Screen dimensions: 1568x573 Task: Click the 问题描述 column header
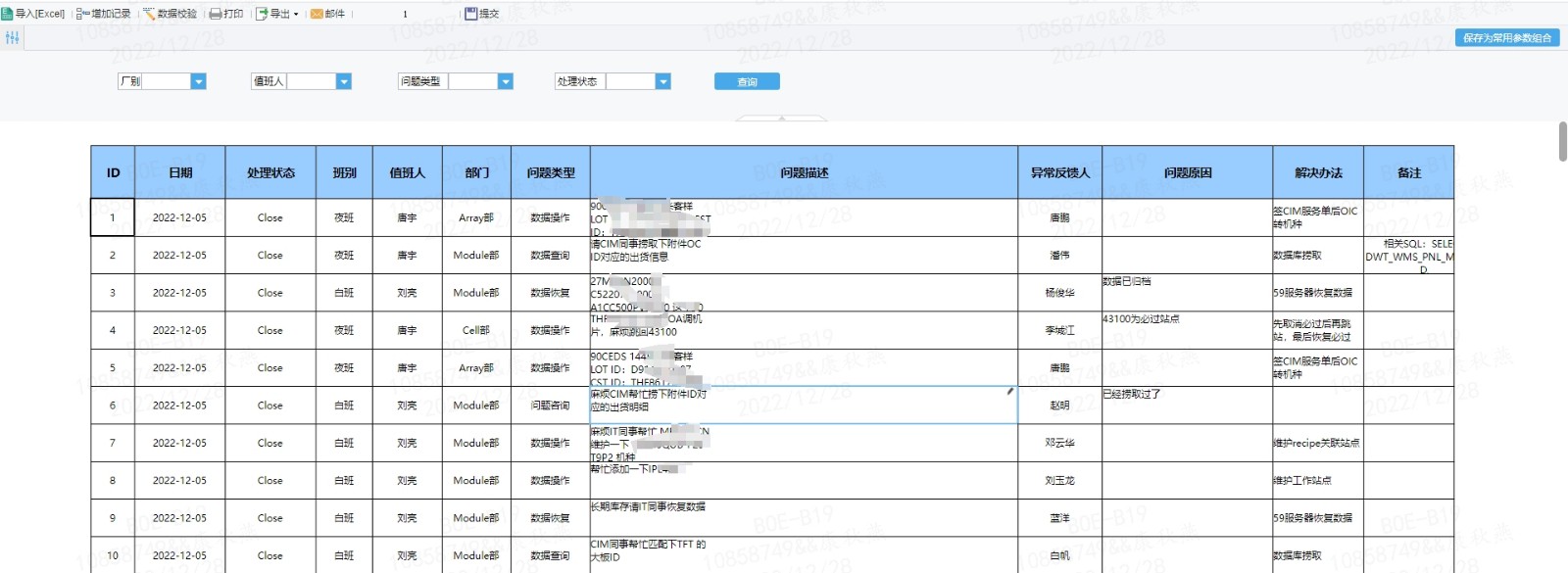pyautogui.click(x=804, y=172)
